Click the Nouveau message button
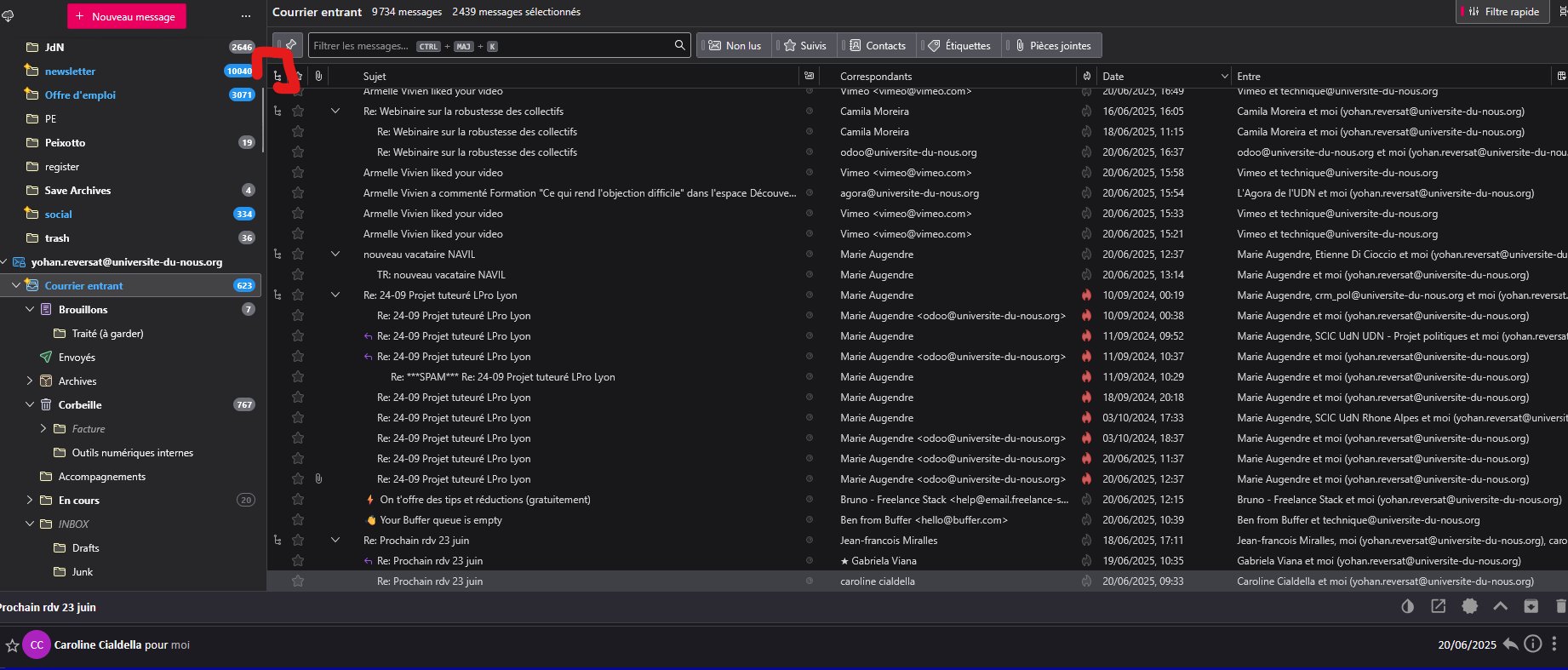1568x670 pixels. pos(126,16)
